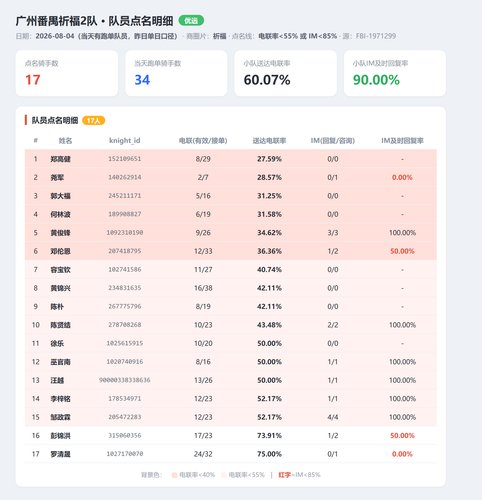Click knight_id 152109651 in row 1
The image size is (482, 500).
tap(125, 159)
